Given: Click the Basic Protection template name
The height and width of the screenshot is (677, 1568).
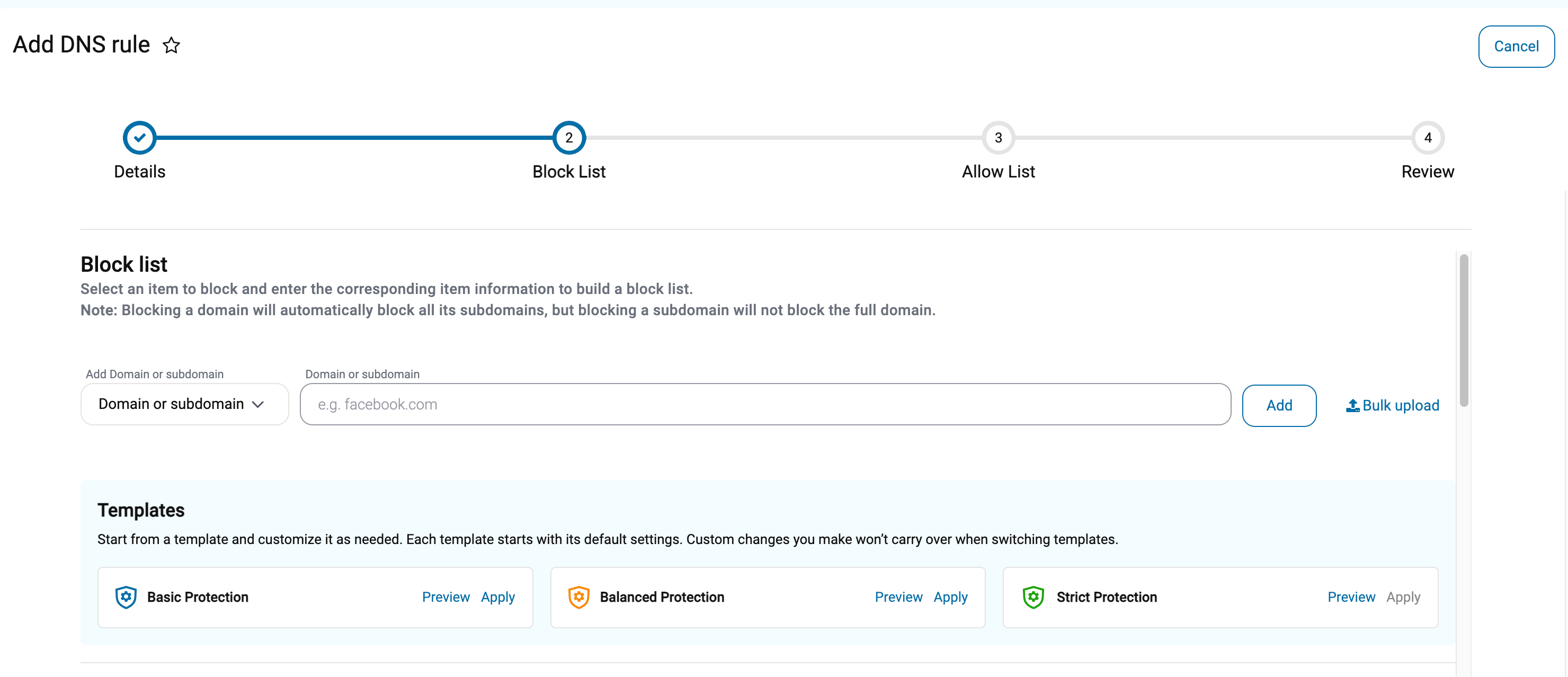Looking at the screenshot, I should pos(198,597).
